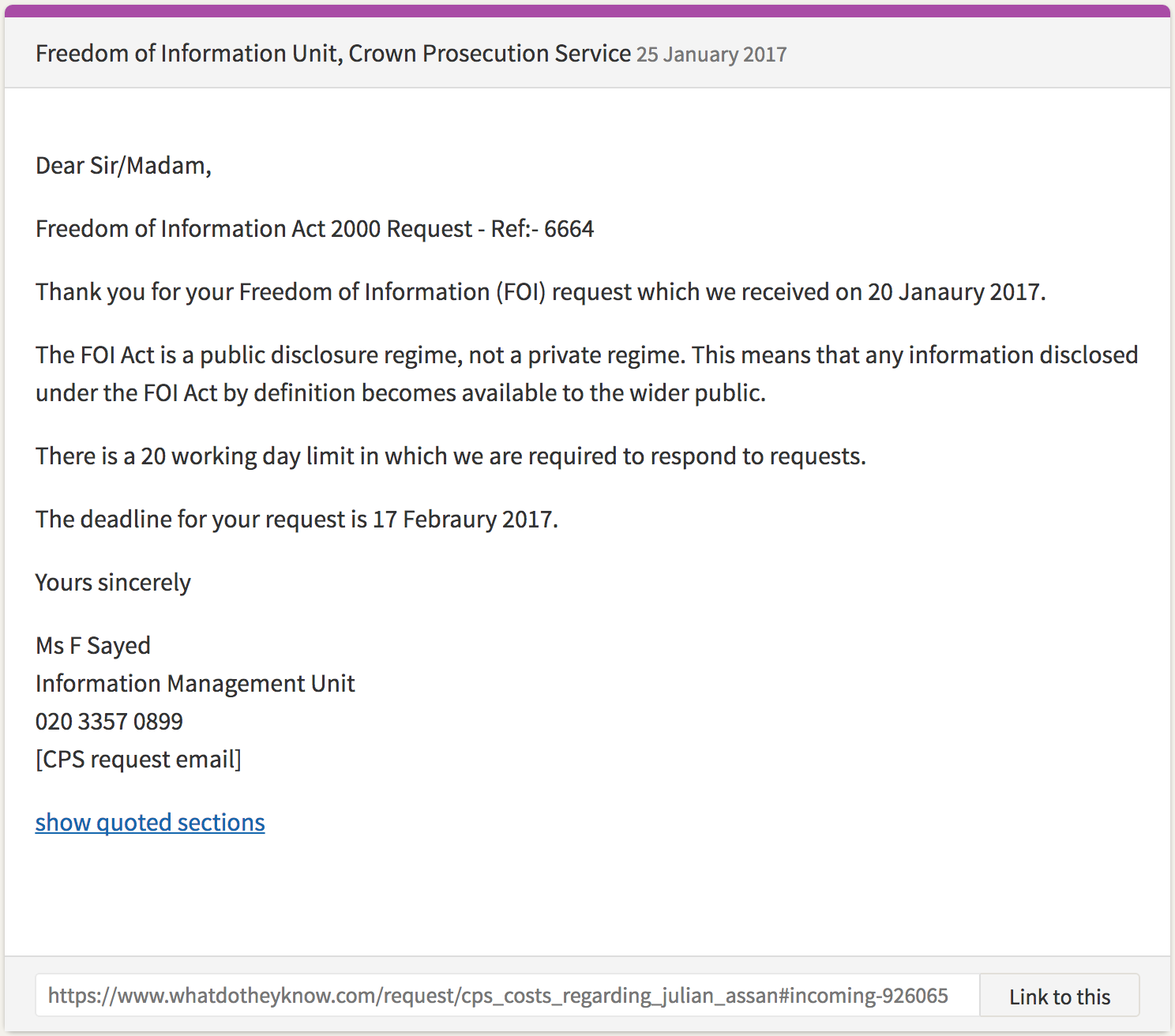
Task: Click the signature name Ms F Sayed
Action: (93, 646)
